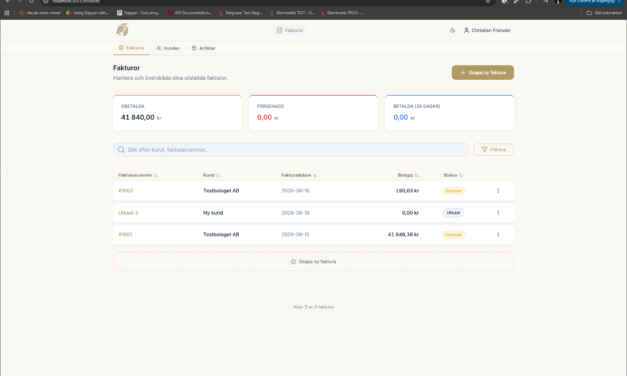The image size is (627, 376).
Task: Open the more options menu for Utkast 3
Action: coord(498,213)
